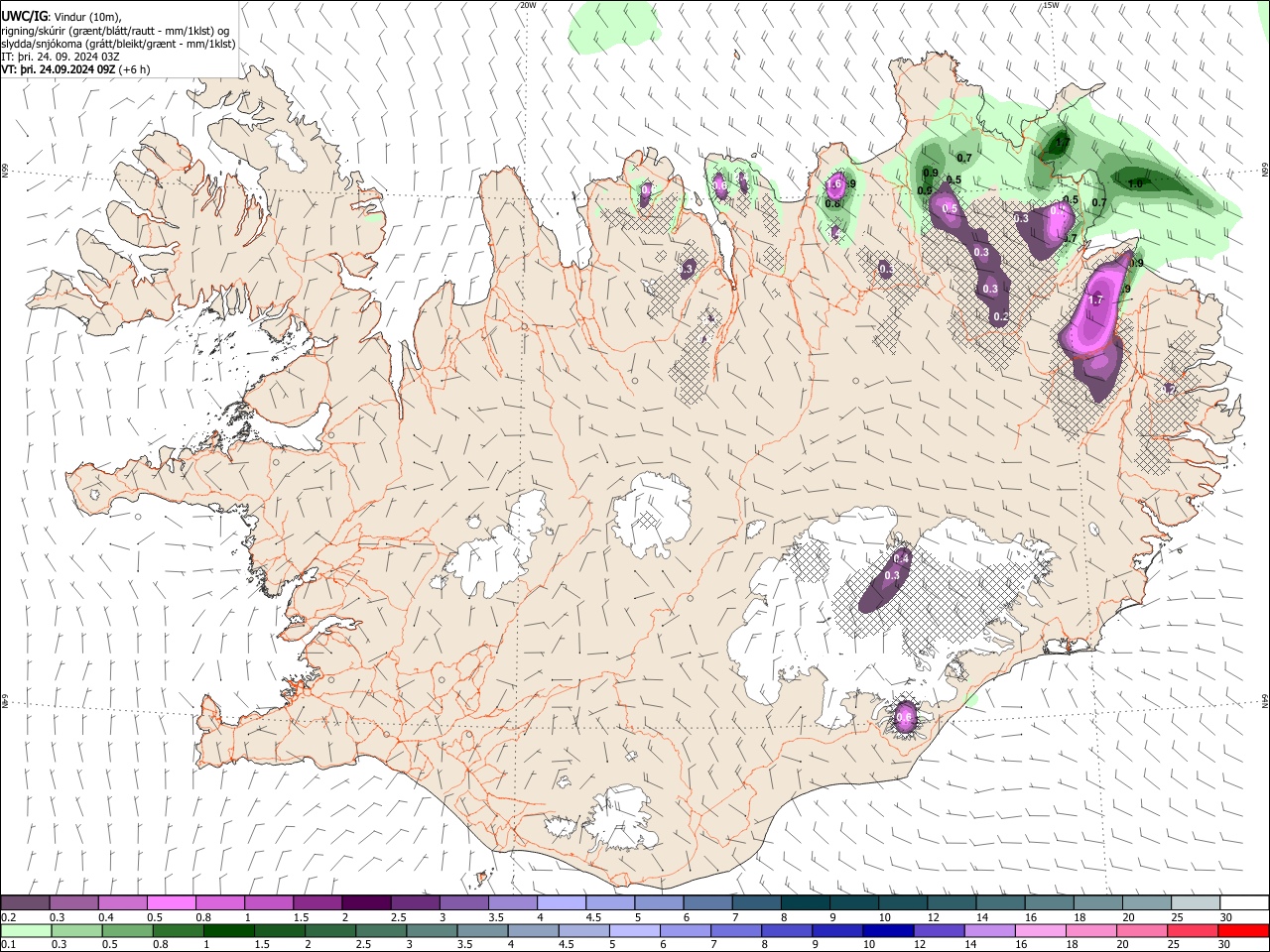Viewport: 1270px width, 952px height.
Task: Click the '0.4' value on the large Vatnajökull glacier
Action: 902,559
